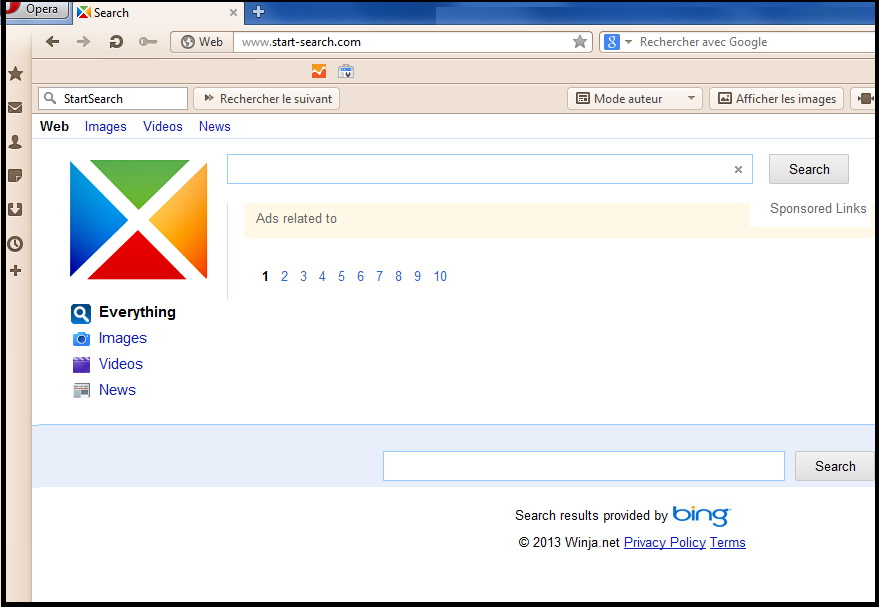Open the Contacts panel in sidebar

pos(16,142)
